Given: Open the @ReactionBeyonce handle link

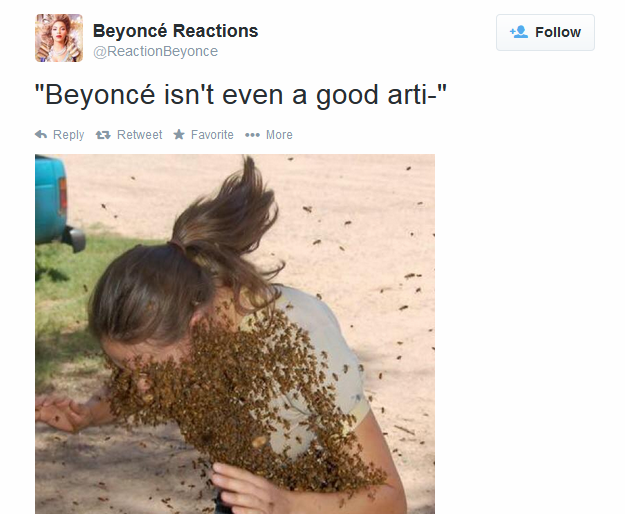Looking at the screenshot, I should pos(155,51).
